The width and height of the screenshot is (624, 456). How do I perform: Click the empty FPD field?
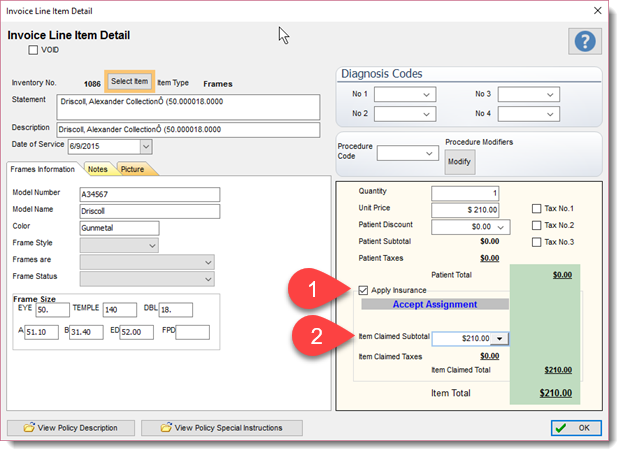coord(193,332)
